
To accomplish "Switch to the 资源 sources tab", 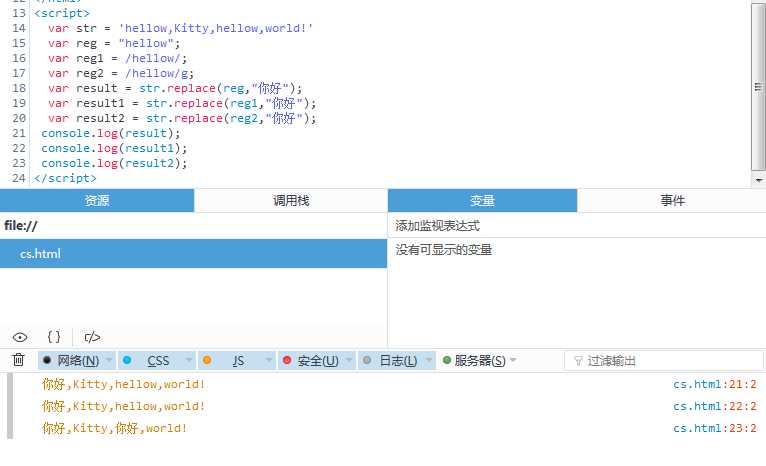I will click(97, 200).
